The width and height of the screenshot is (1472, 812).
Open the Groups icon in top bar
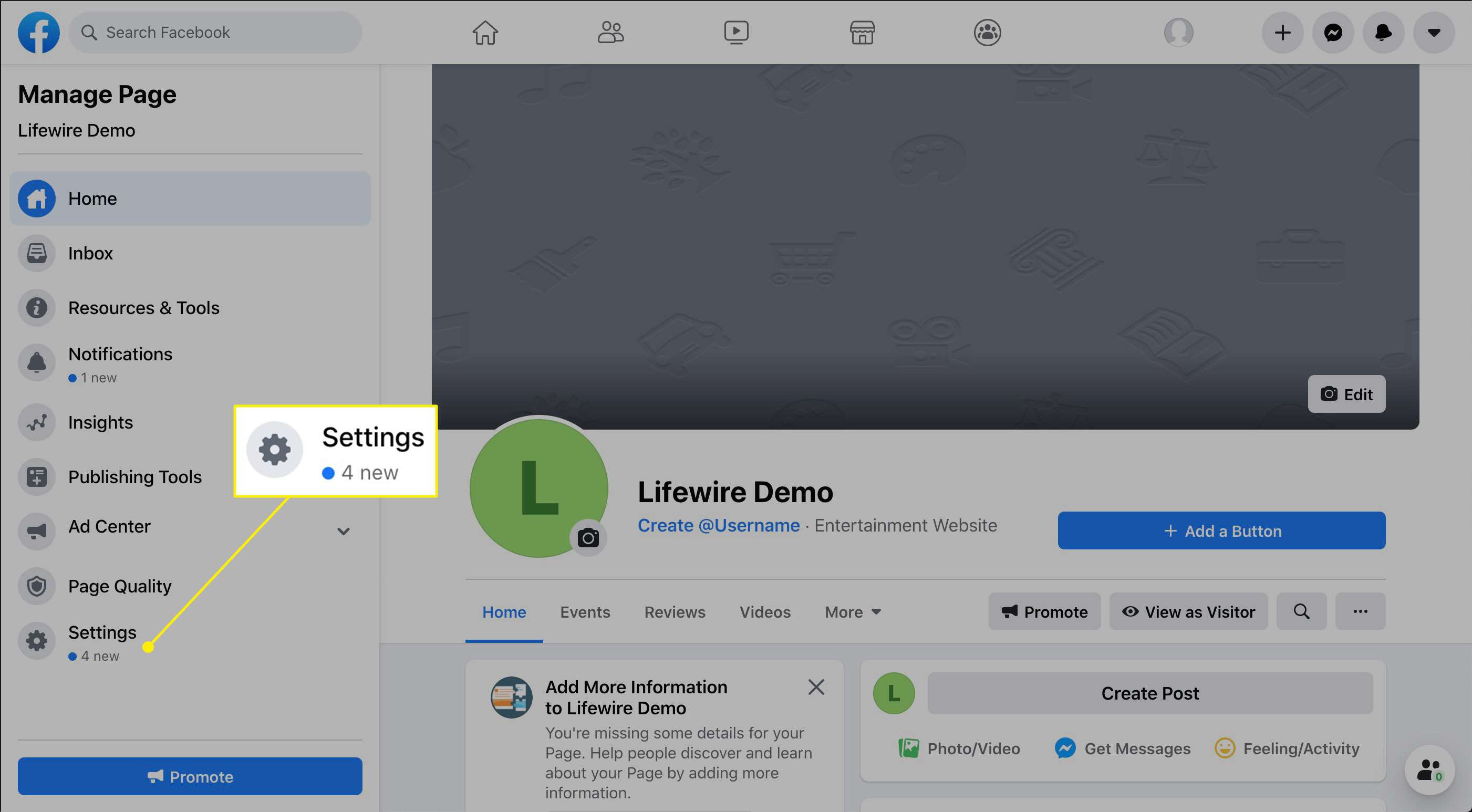[988, 33]
